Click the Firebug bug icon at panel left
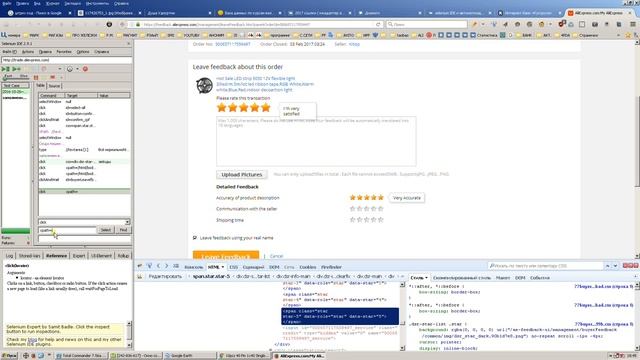Image resolution: width=640 pixels, height=360 pixels. click(140, 266)
